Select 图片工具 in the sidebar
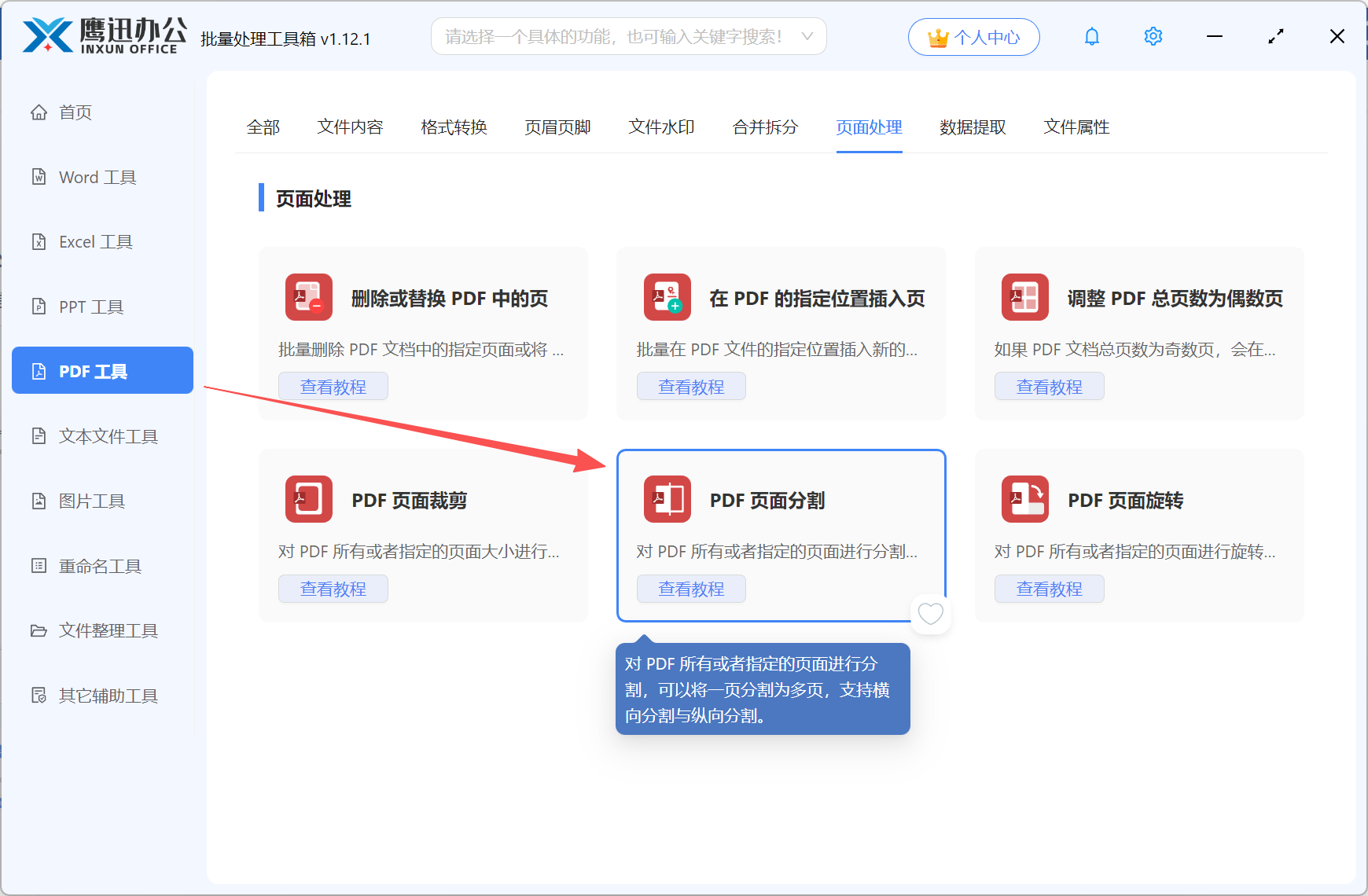The height and width of the screenshot is (896, 1368). click(x=92, y=501)
